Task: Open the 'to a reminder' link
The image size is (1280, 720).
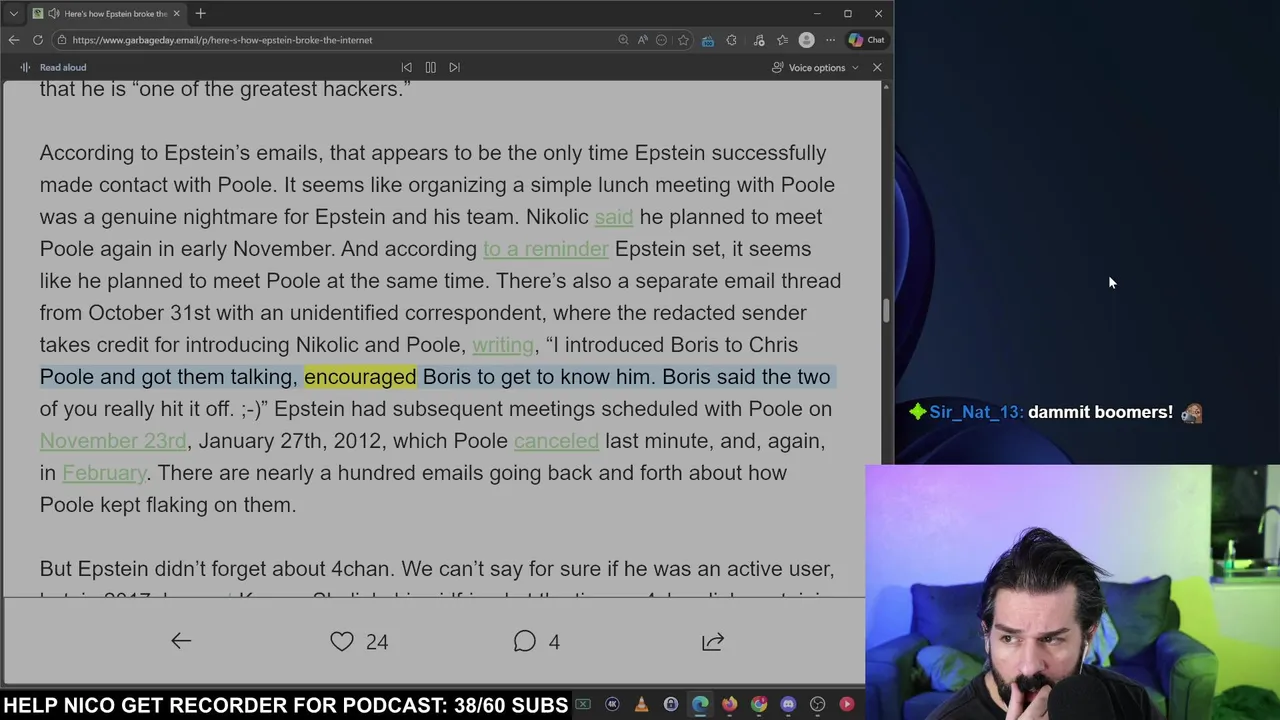Action: [545, 249]
